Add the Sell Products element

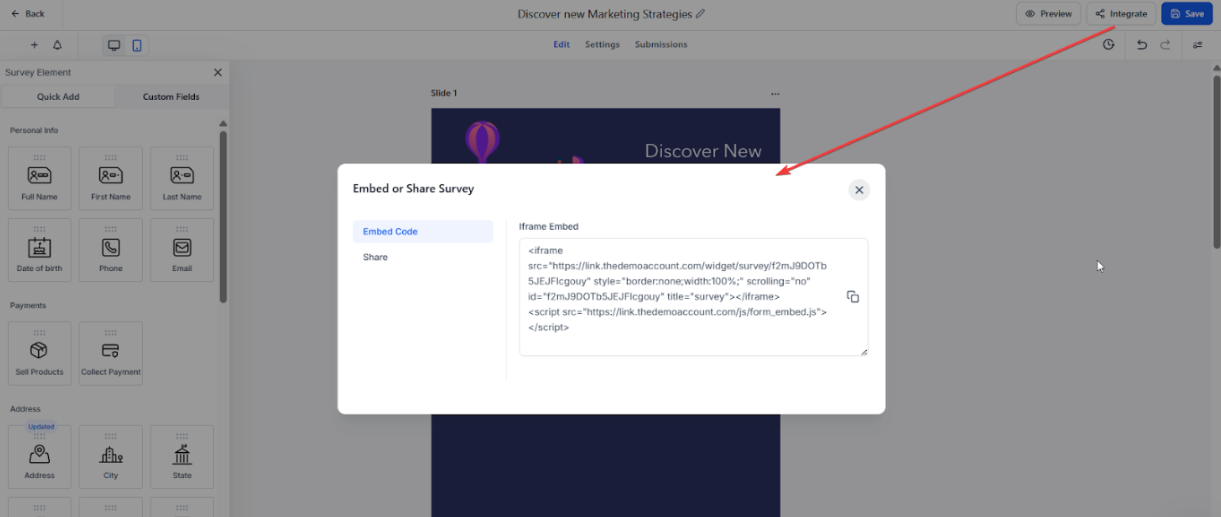pyautogui.click(x=40, y=353)
